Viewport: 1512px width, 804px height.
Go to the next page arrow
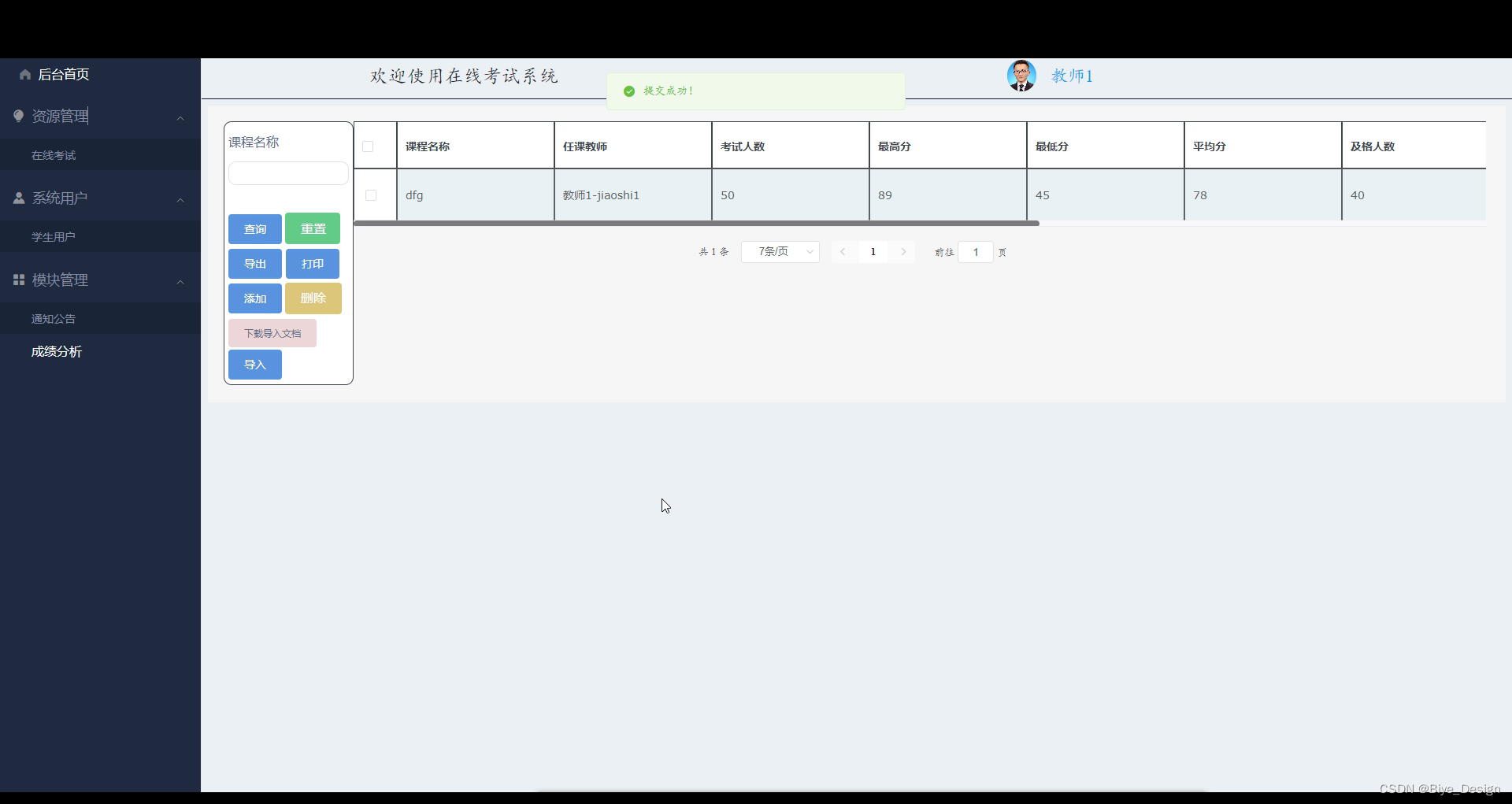tap(903, 252)
